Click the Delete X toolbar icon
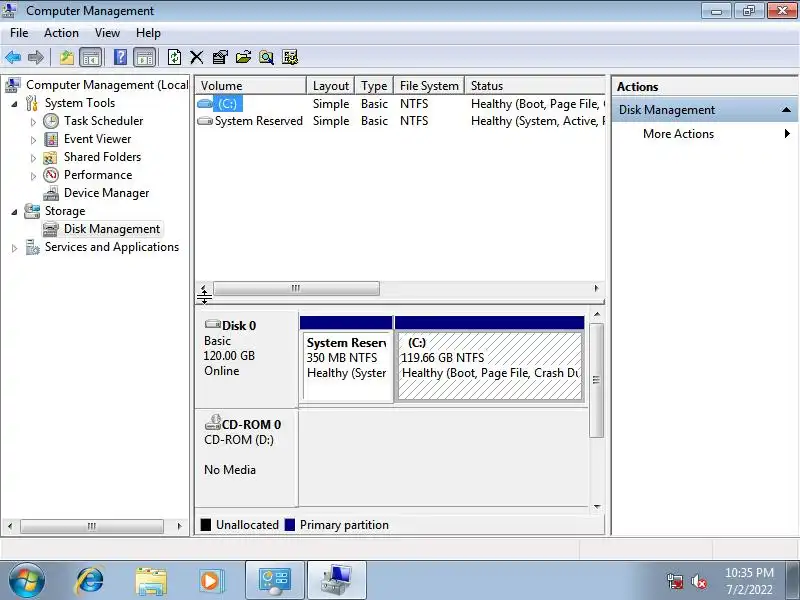 coord(196,57)
